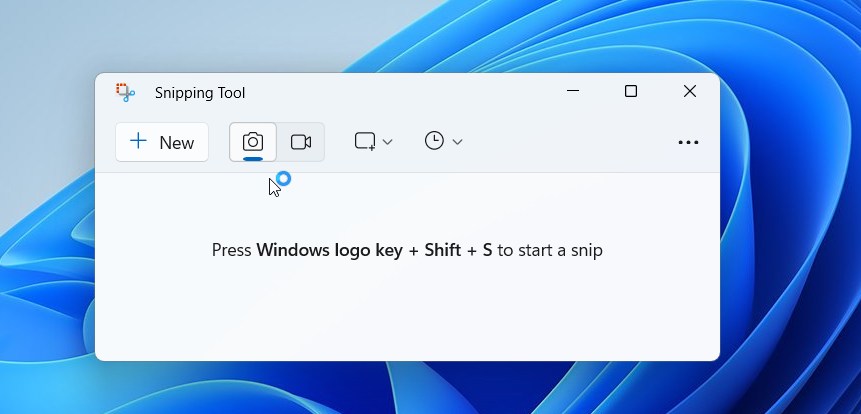Click the Snipping Tool app icon
861x414 pixels.
[x=125, y=92]
